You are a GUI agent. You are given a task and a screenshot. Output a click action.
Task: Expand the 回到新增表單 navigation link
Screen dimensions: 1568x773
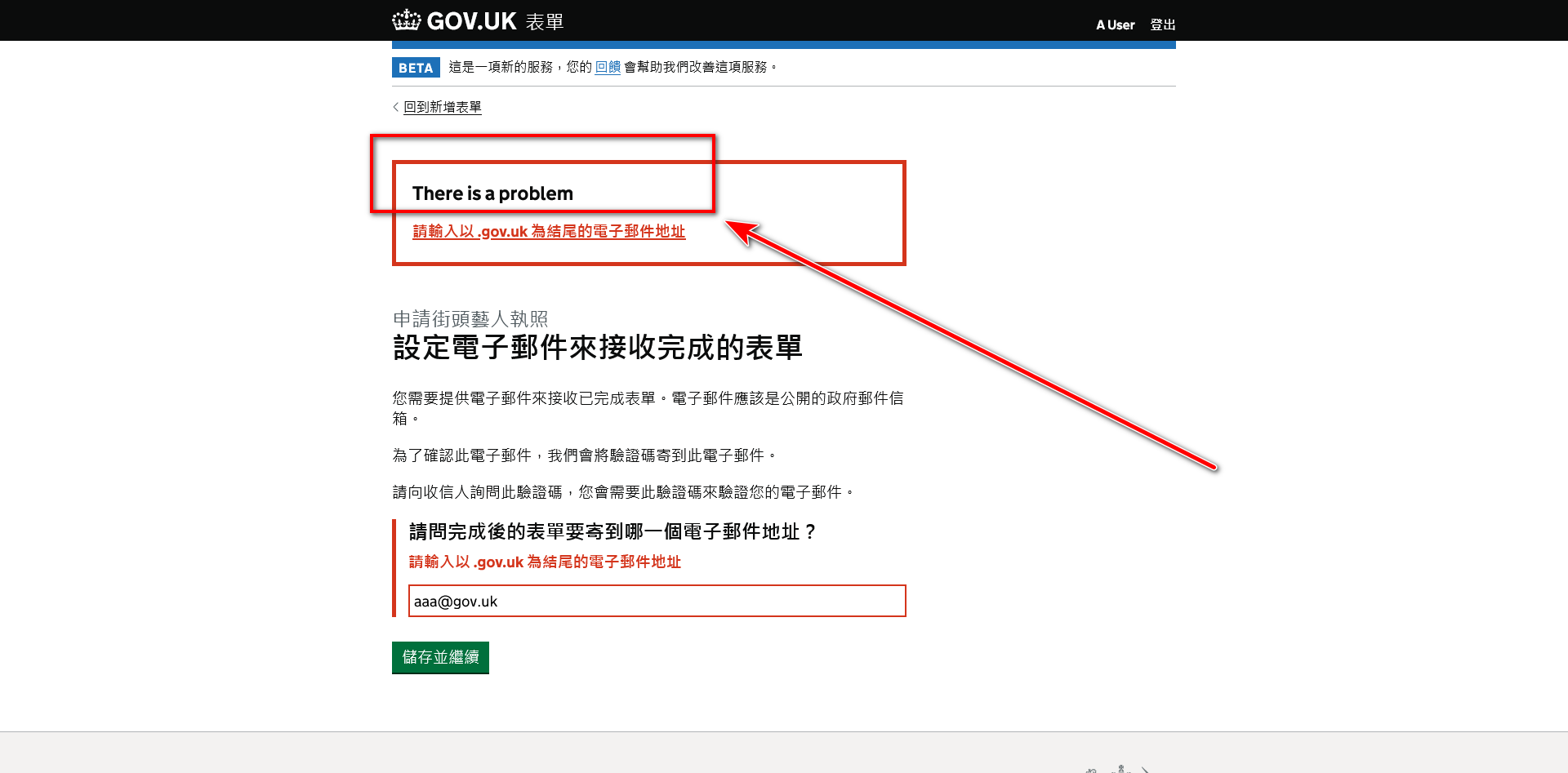tap(441, 106)
